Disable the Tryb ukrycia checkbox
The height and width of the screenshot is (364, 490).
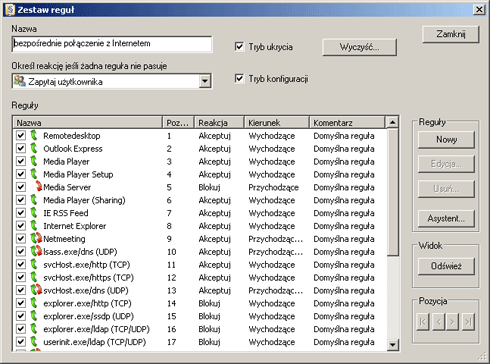click(239, 46)
